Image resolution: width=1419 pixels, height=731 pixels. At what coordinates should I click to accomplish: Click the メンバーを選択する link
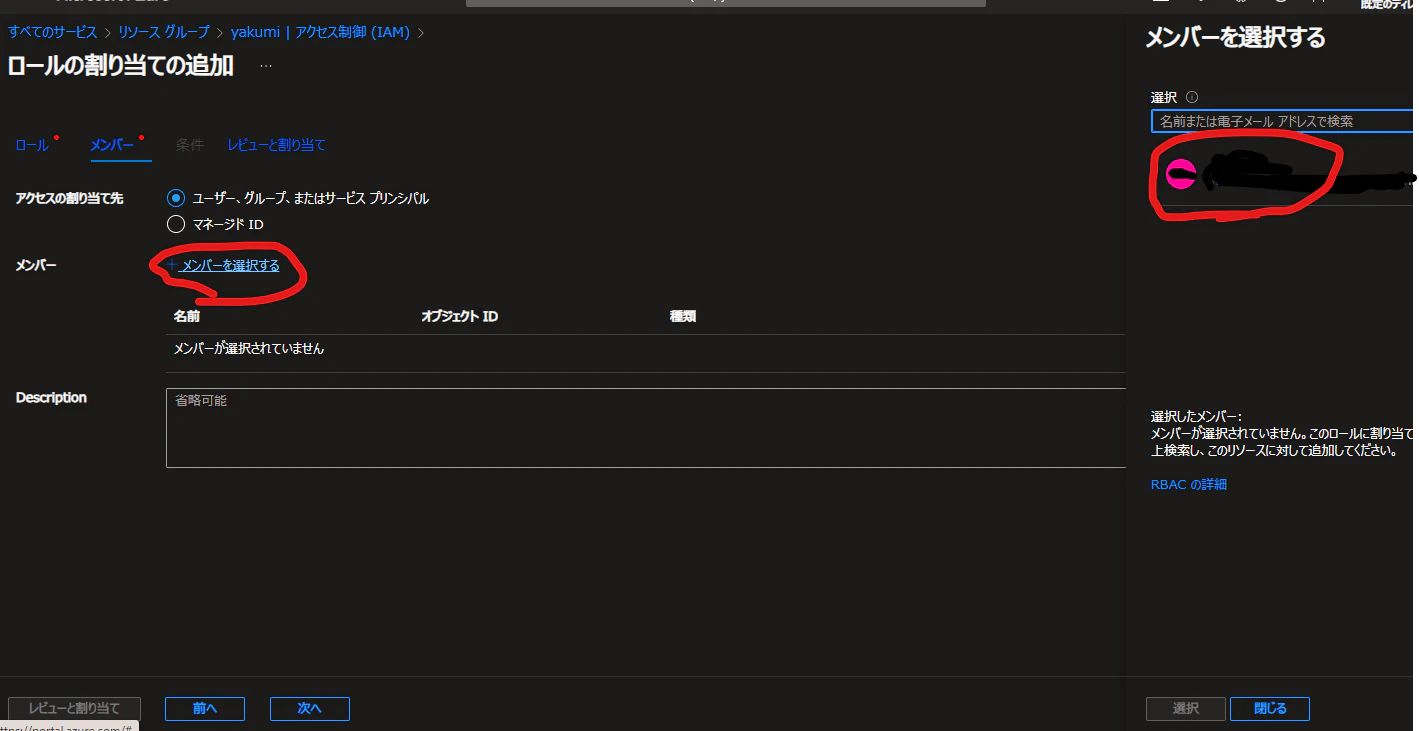tap(231, 265)
